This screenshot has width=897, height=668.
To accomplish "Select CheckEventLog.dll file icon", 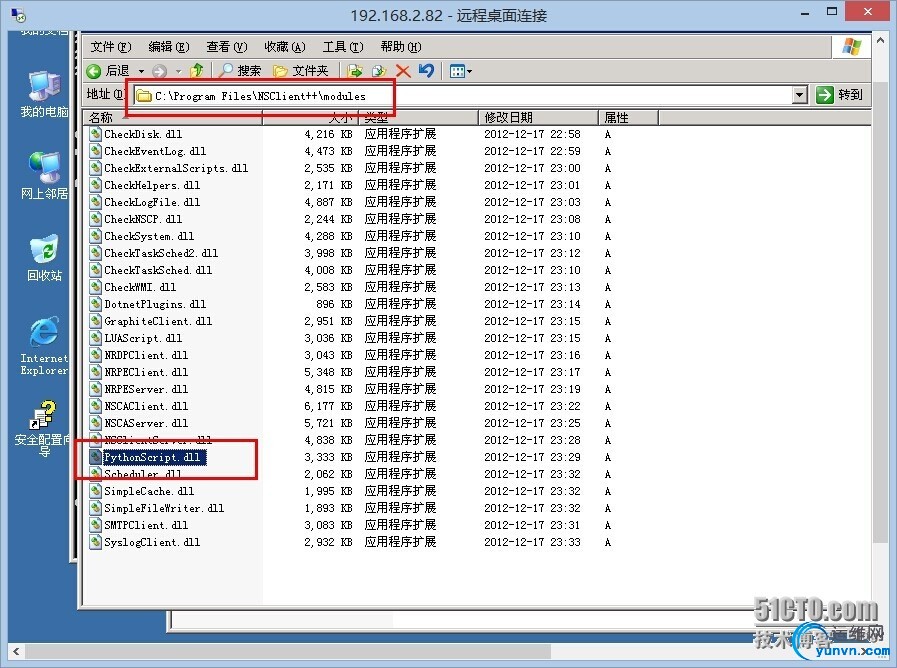I will coord(96,152).
